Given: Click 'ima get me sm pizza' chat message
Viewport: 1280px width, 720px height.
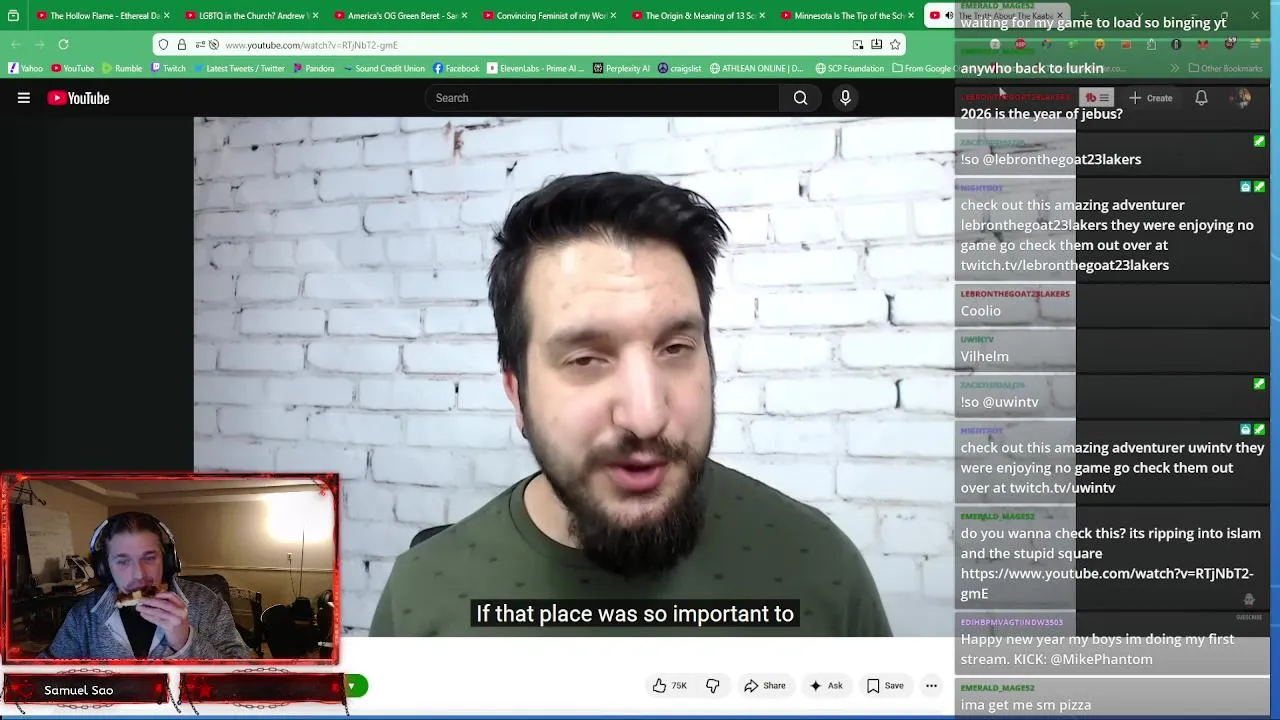Looking at the screenshot, I should tap(1025, 705).
